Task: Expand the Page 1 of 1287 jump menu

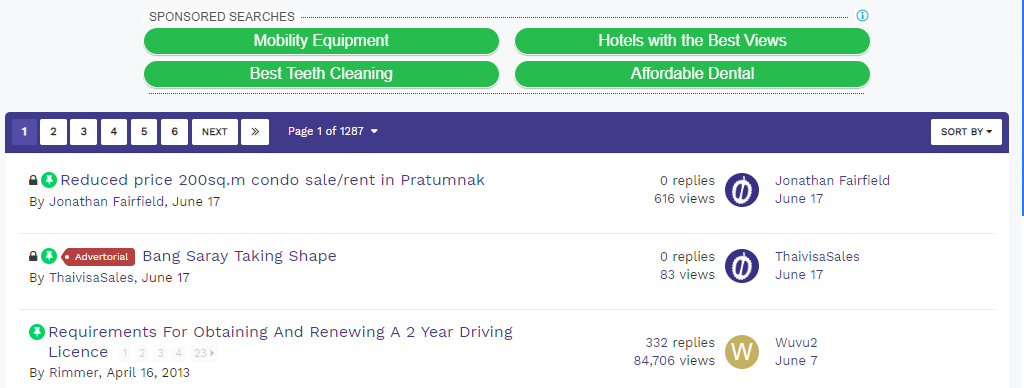Action: pyautogui.click(x=332, y=131)
